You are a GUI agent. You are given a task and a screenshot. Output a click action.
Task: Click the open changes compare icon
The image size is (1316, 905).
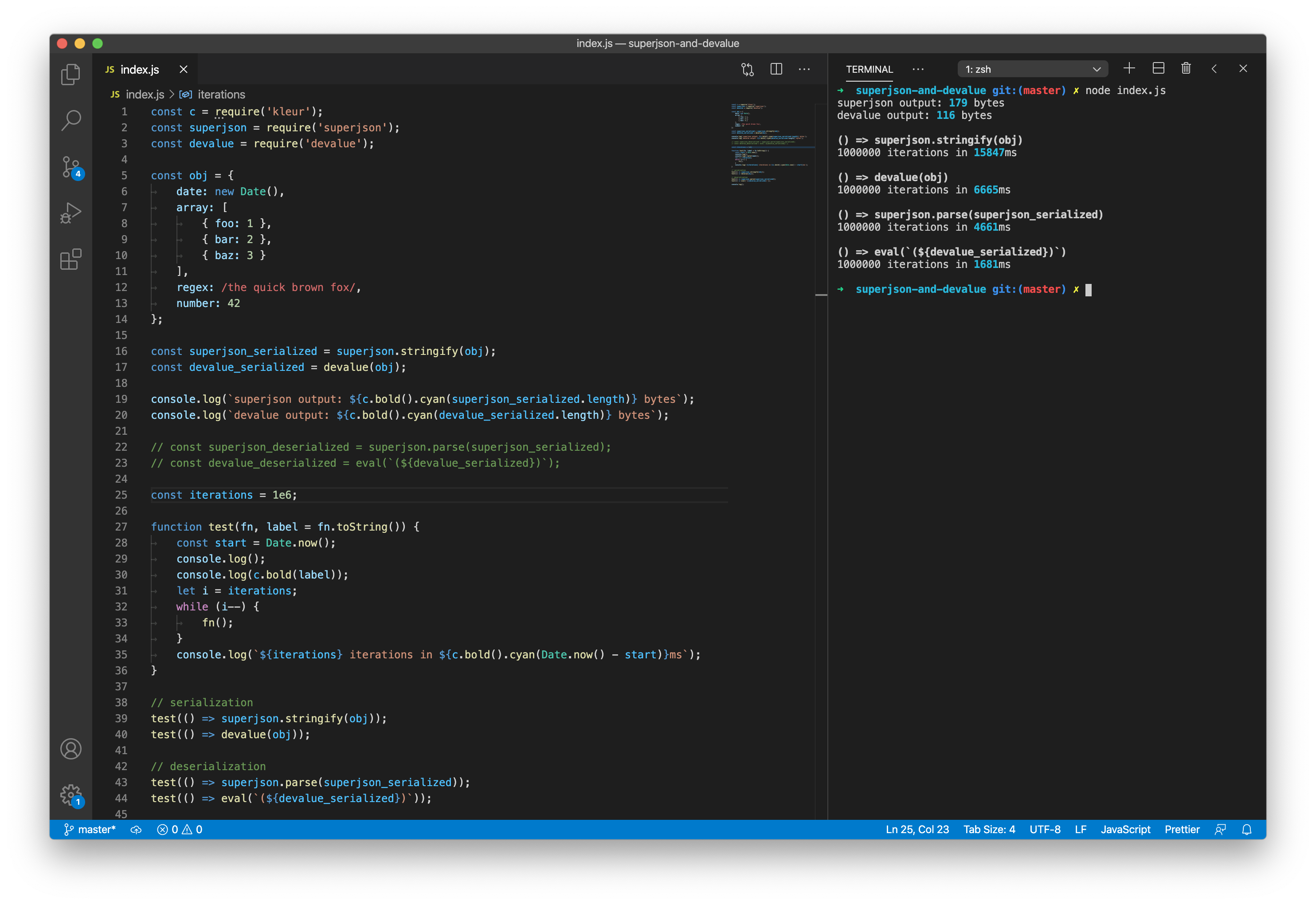pyautogui.click(x=747, y=69)
